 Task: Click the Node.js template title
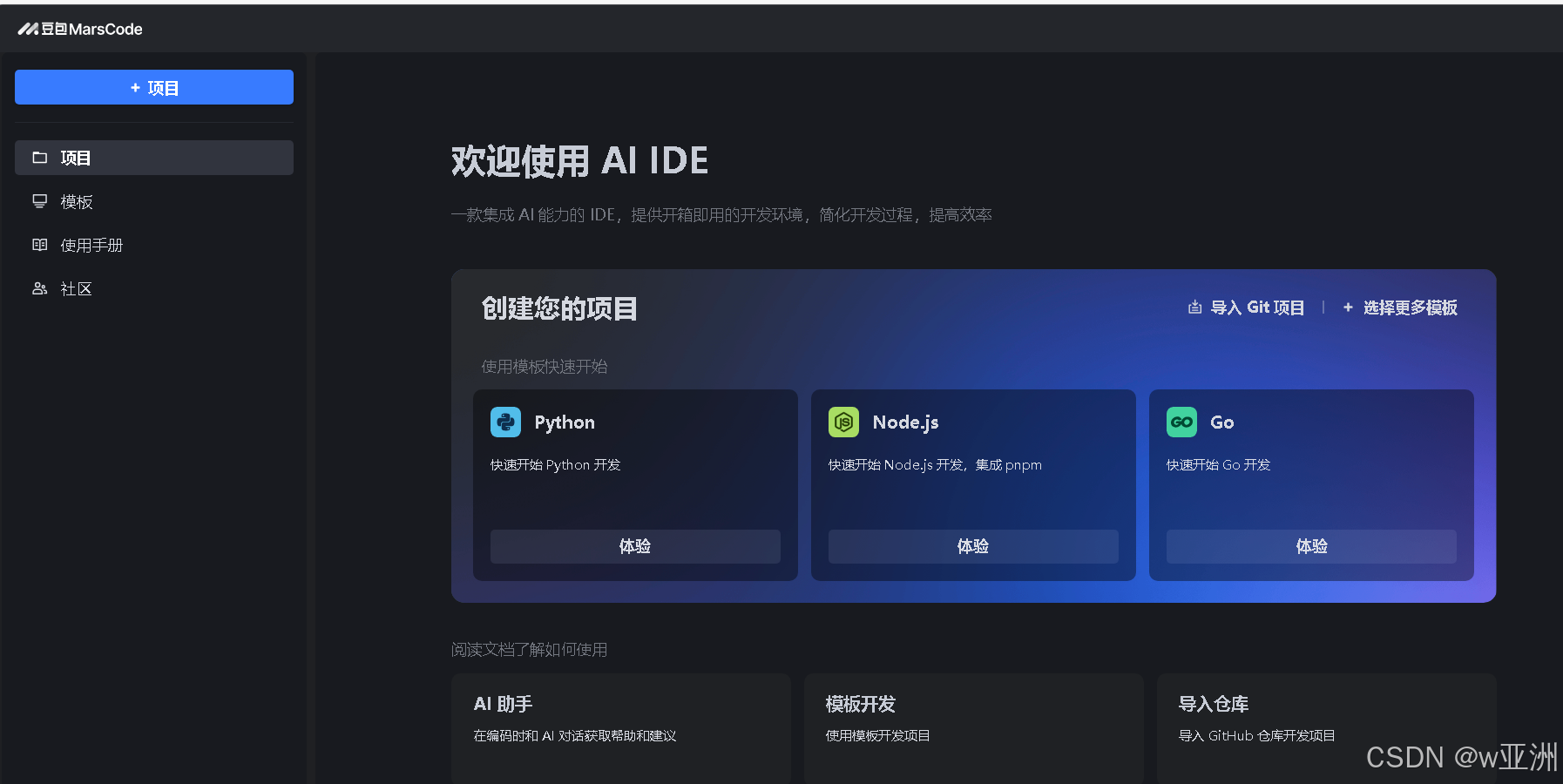pyautogui.click(x=906, y=422)
